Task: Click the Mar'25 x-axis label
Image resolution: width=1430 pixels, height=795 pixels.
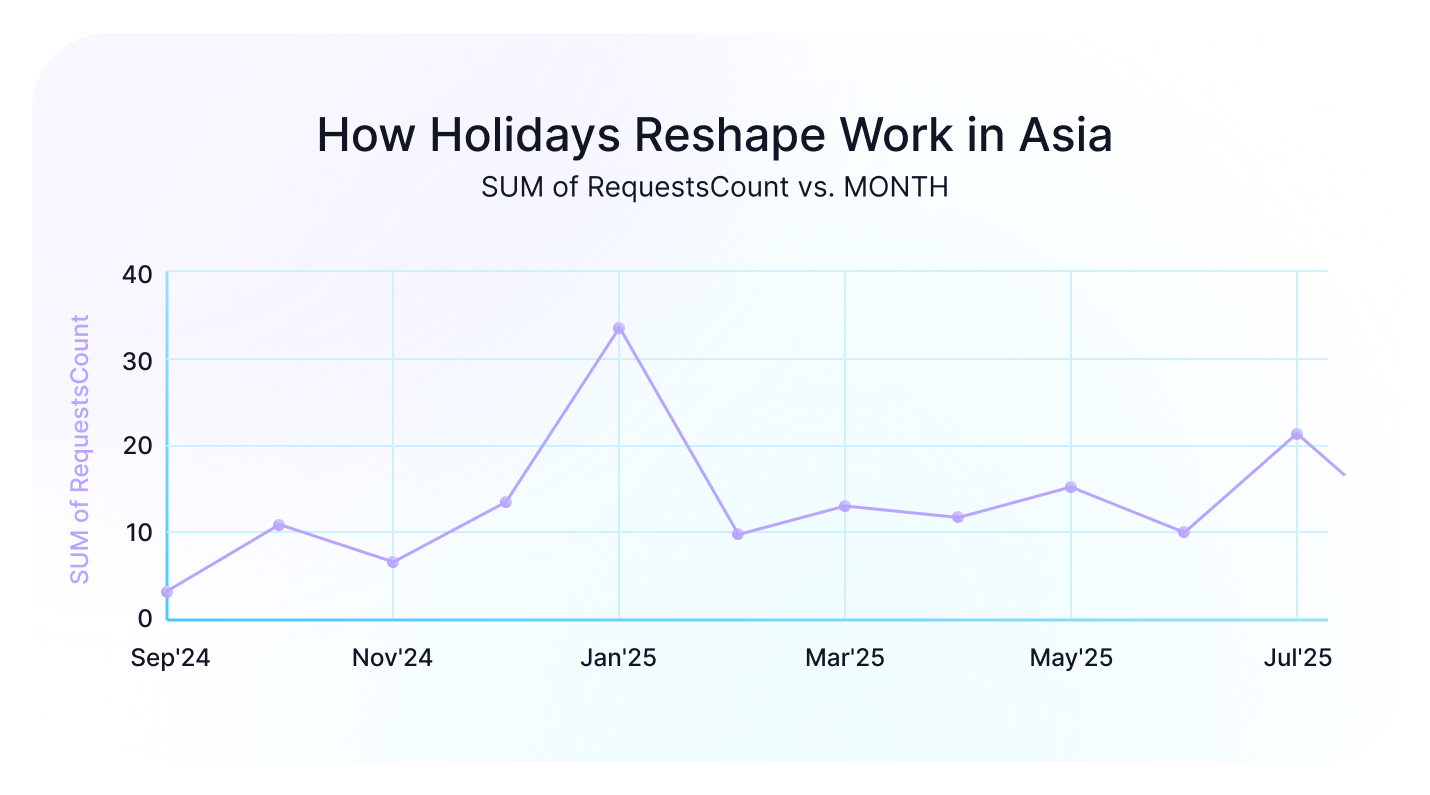Action: (844, 658)
